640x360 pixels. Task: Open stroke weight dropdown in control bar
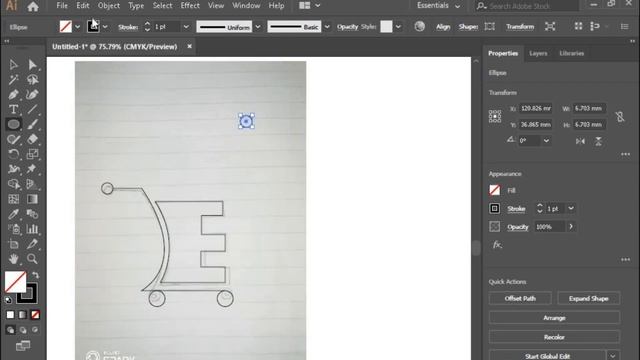(186, 27)
